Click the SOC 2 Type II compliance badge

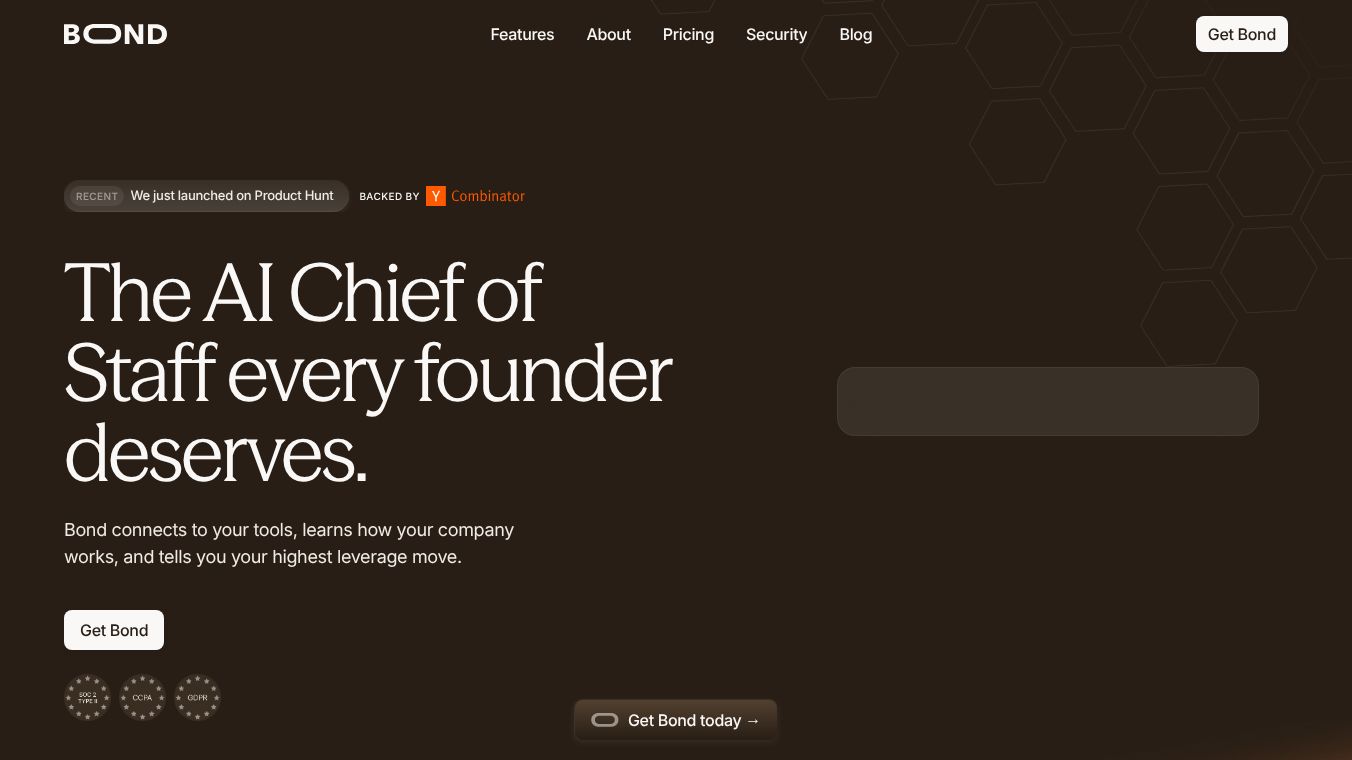(88, 697)
